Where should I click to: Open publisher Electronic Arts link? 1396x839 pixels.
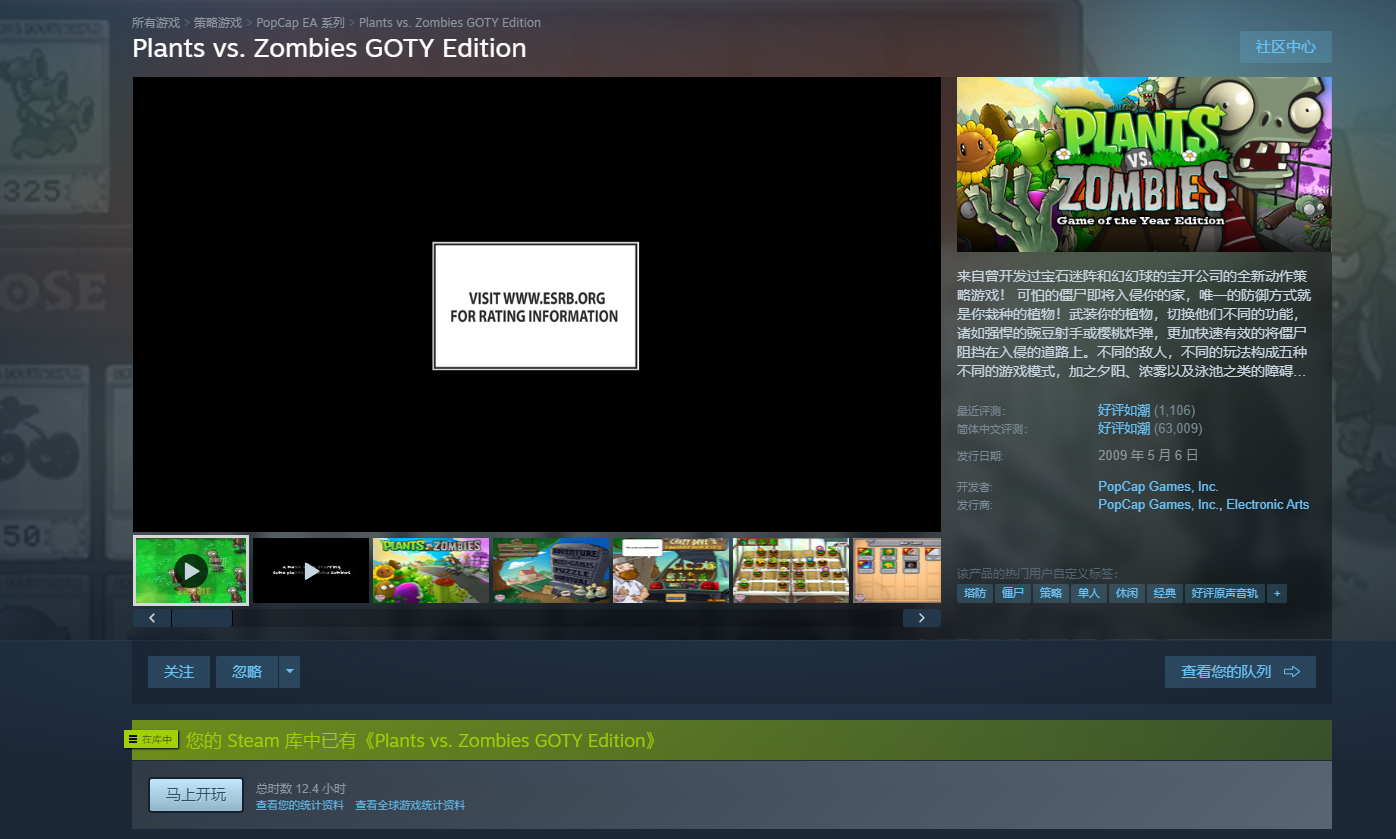click(1267, 505)
